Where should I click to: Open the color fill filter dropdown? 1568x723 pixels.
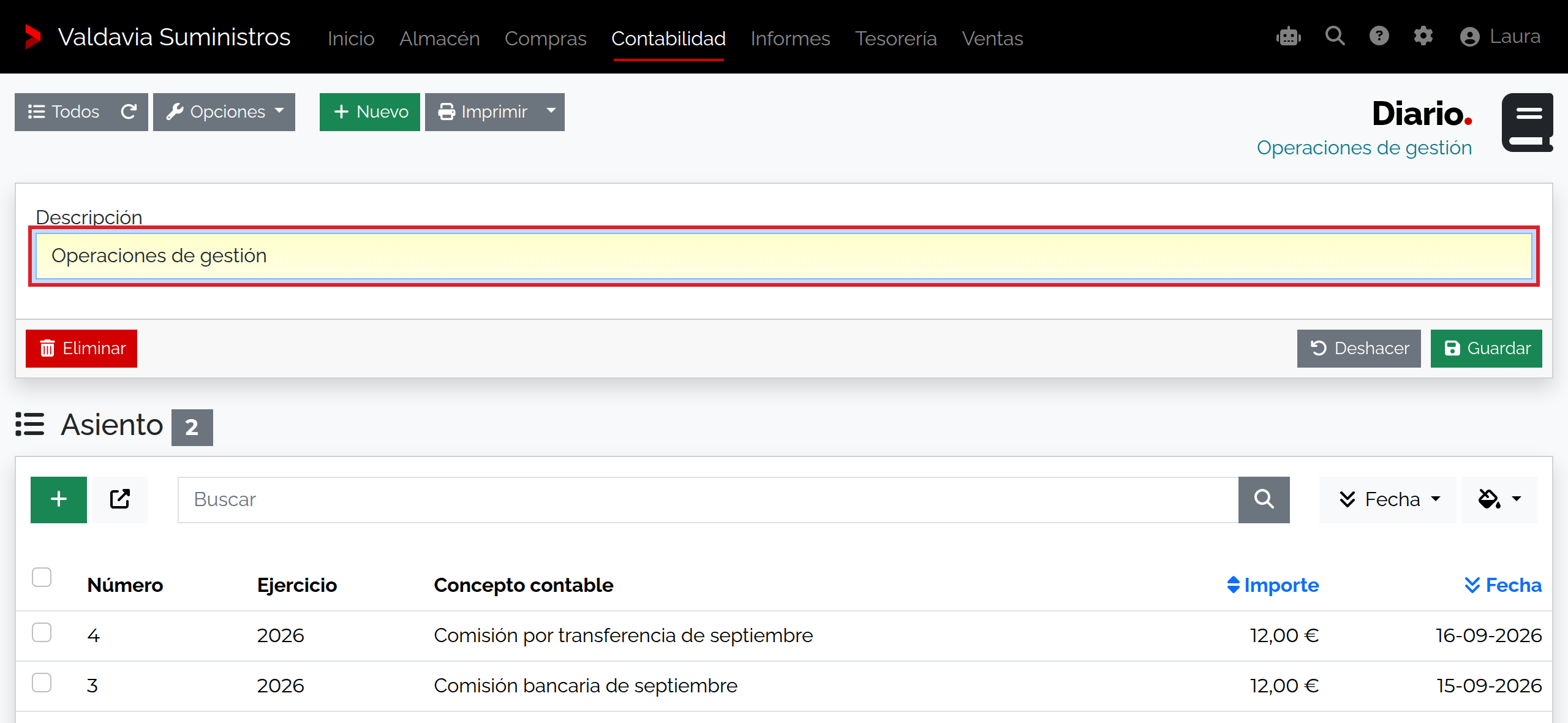(1499, 499)
